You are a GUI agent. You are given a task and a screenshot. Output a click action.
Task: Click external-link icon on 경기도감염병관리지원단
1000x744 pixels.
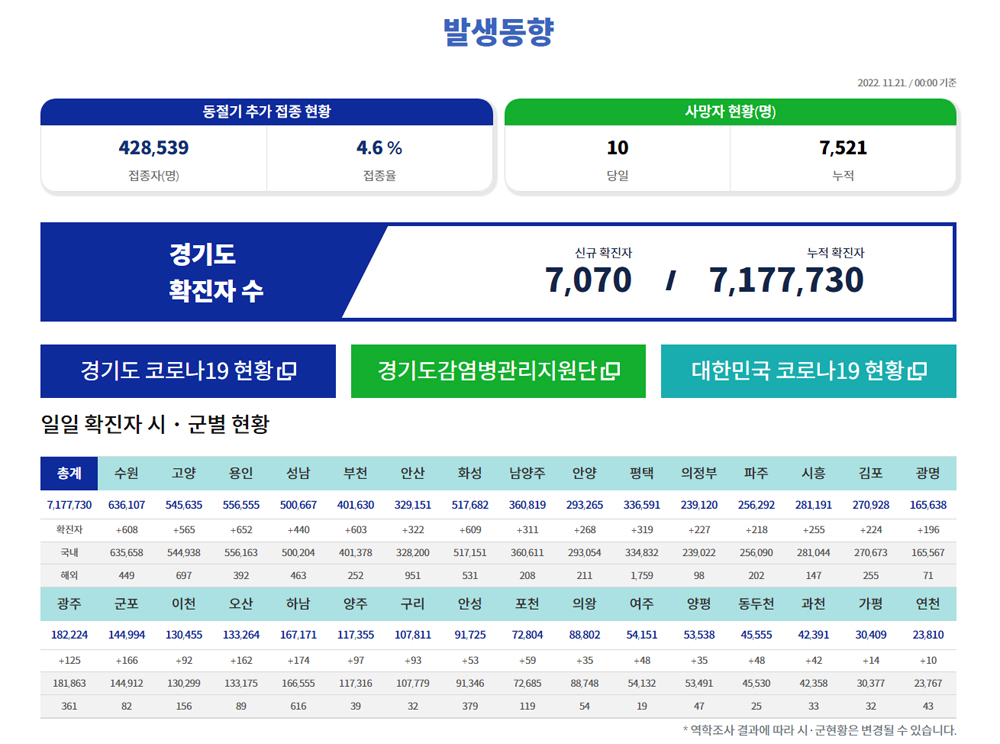[x=611, y=370]
